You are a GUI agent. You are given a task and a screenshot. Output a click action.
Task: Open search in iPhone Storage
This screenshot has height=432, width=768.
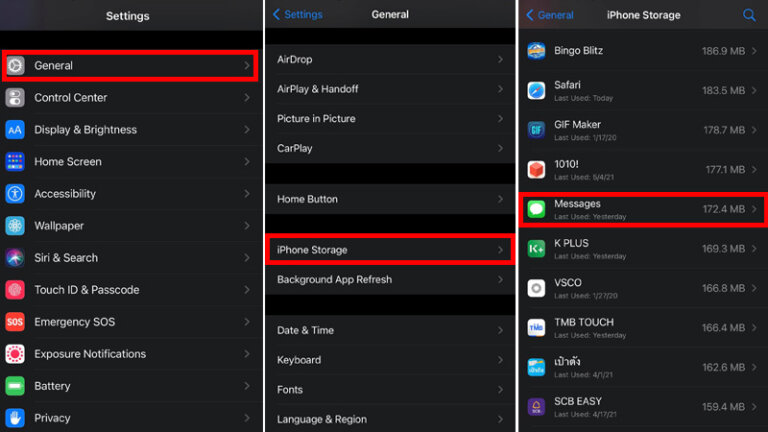click(749, 15)
